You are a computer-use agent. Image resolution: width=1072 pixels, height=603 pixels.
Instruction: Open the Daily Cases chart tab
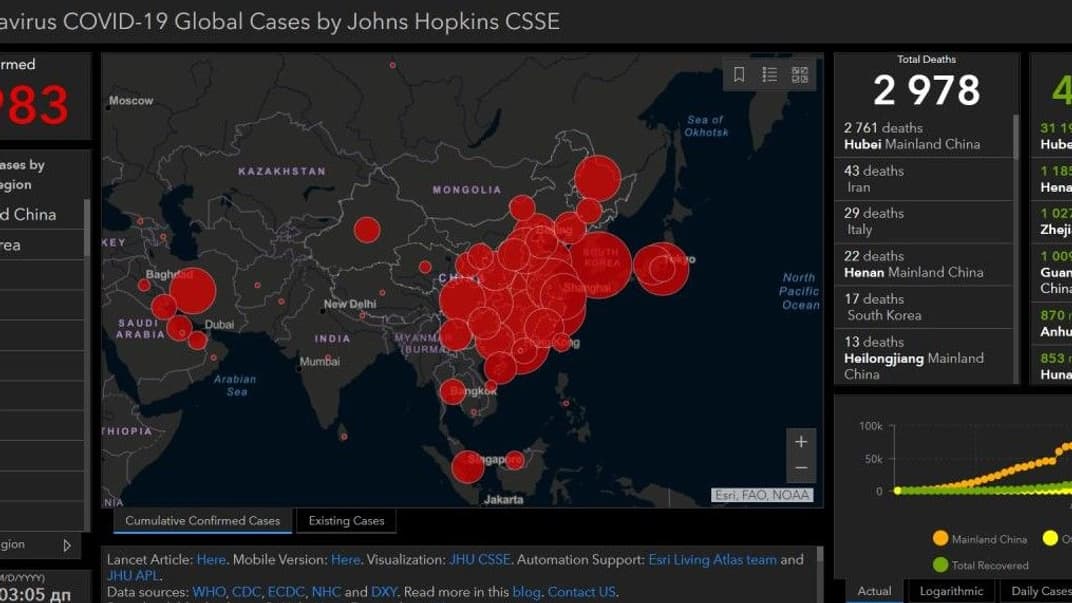(x=1040, y=591)
